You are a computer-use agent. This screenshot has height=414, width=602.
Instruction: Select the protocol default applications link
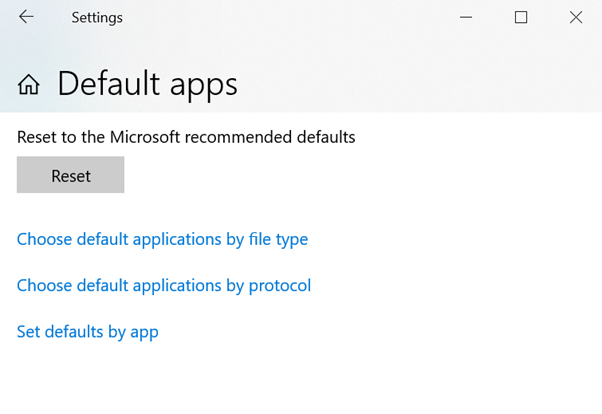[x=164, y=285]
